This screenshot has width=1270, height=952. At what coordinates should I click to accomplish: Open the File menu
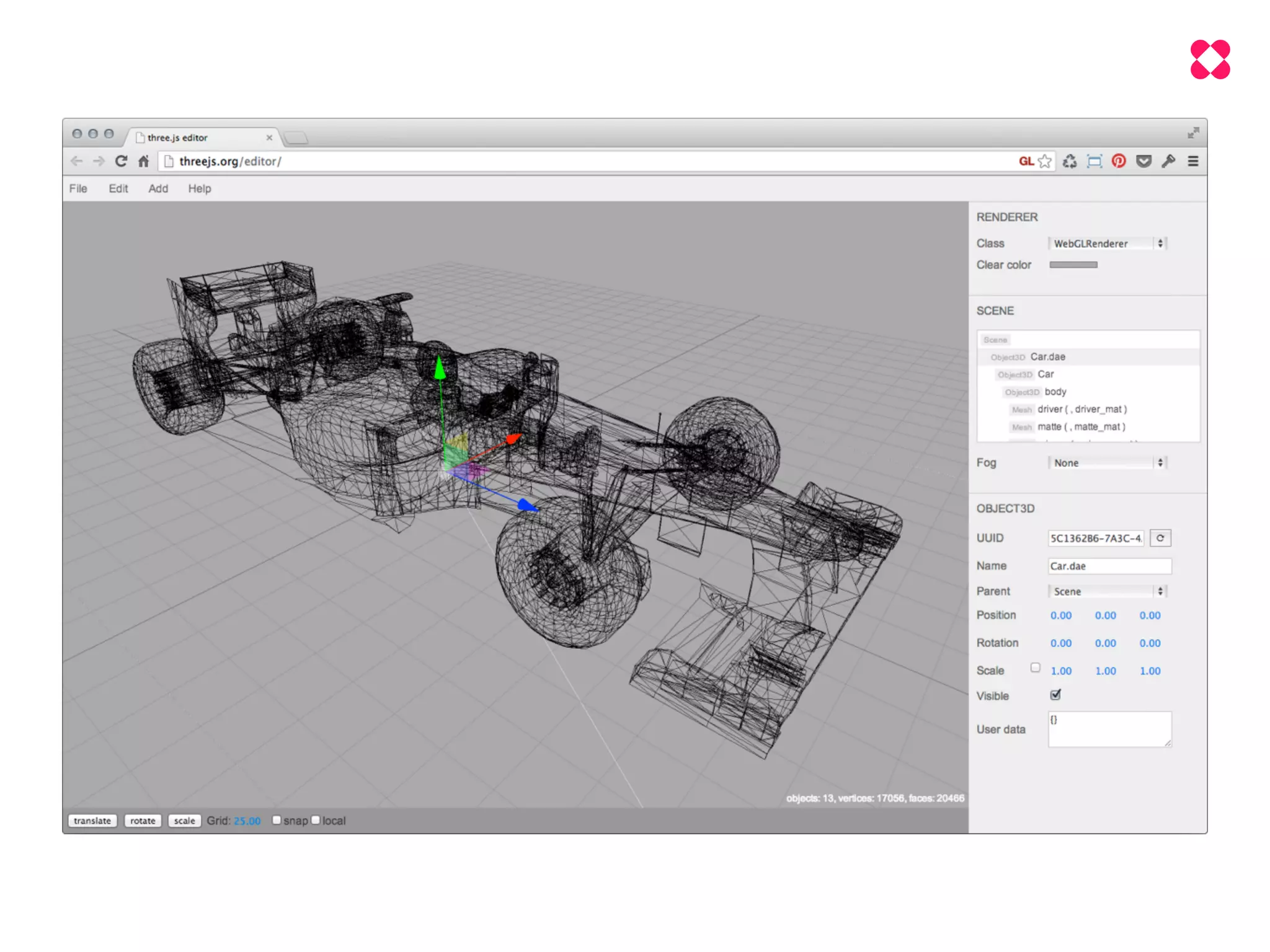(78, 188)
